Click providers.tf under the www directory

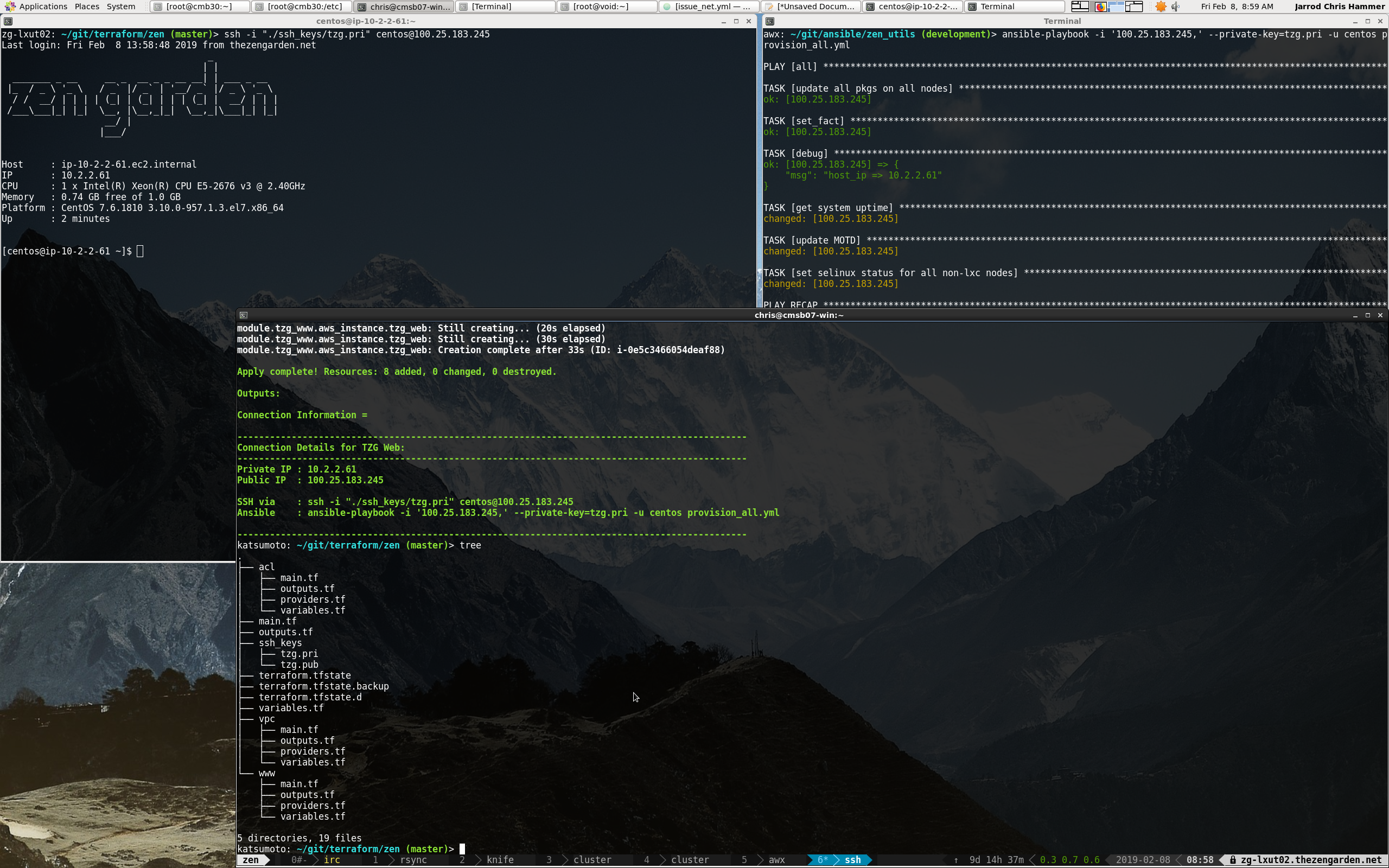[313, 806]
